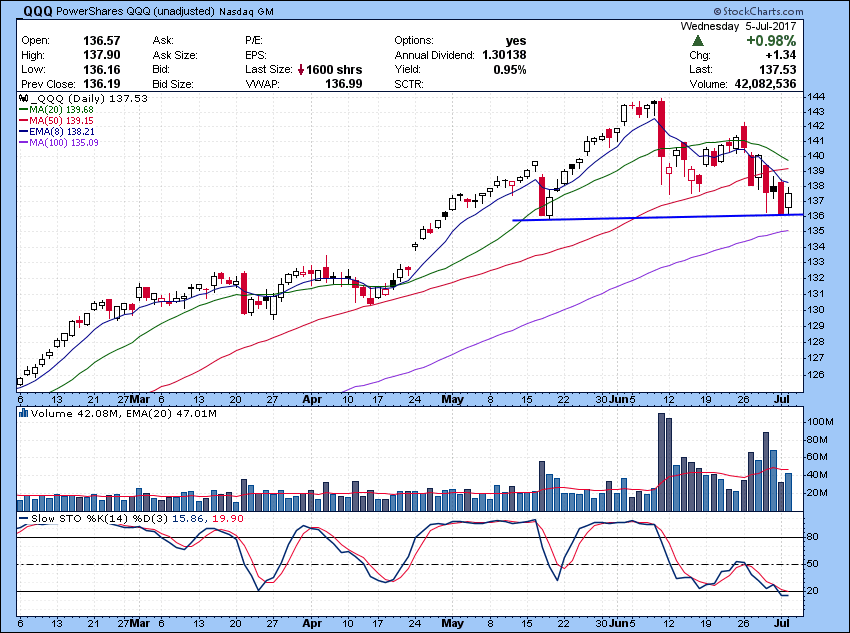Select the Volume value 42,082,536
850x633 pixels.
coord(765,84)
